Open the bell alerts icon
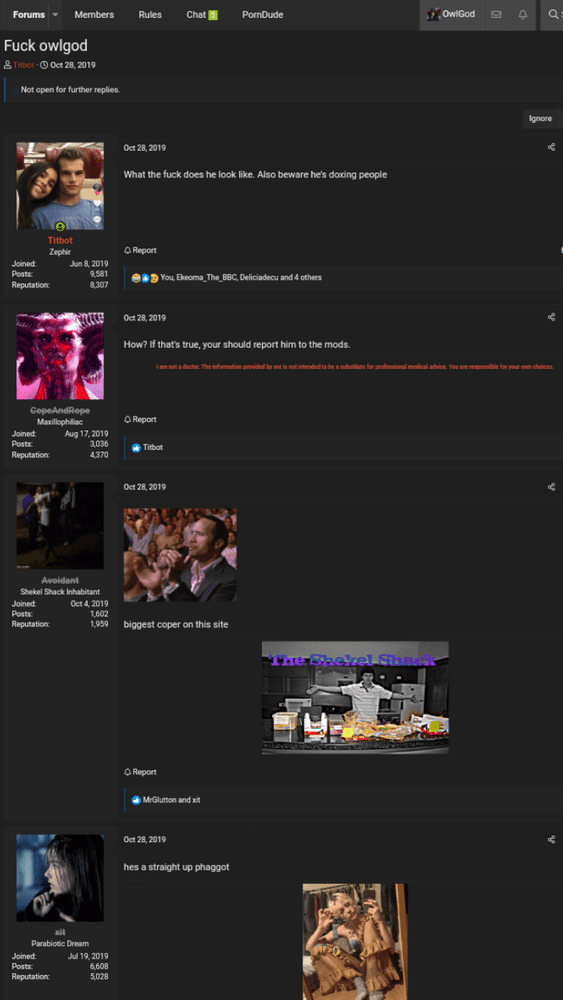The image size is (563, 1000). [x=523, y=15]
